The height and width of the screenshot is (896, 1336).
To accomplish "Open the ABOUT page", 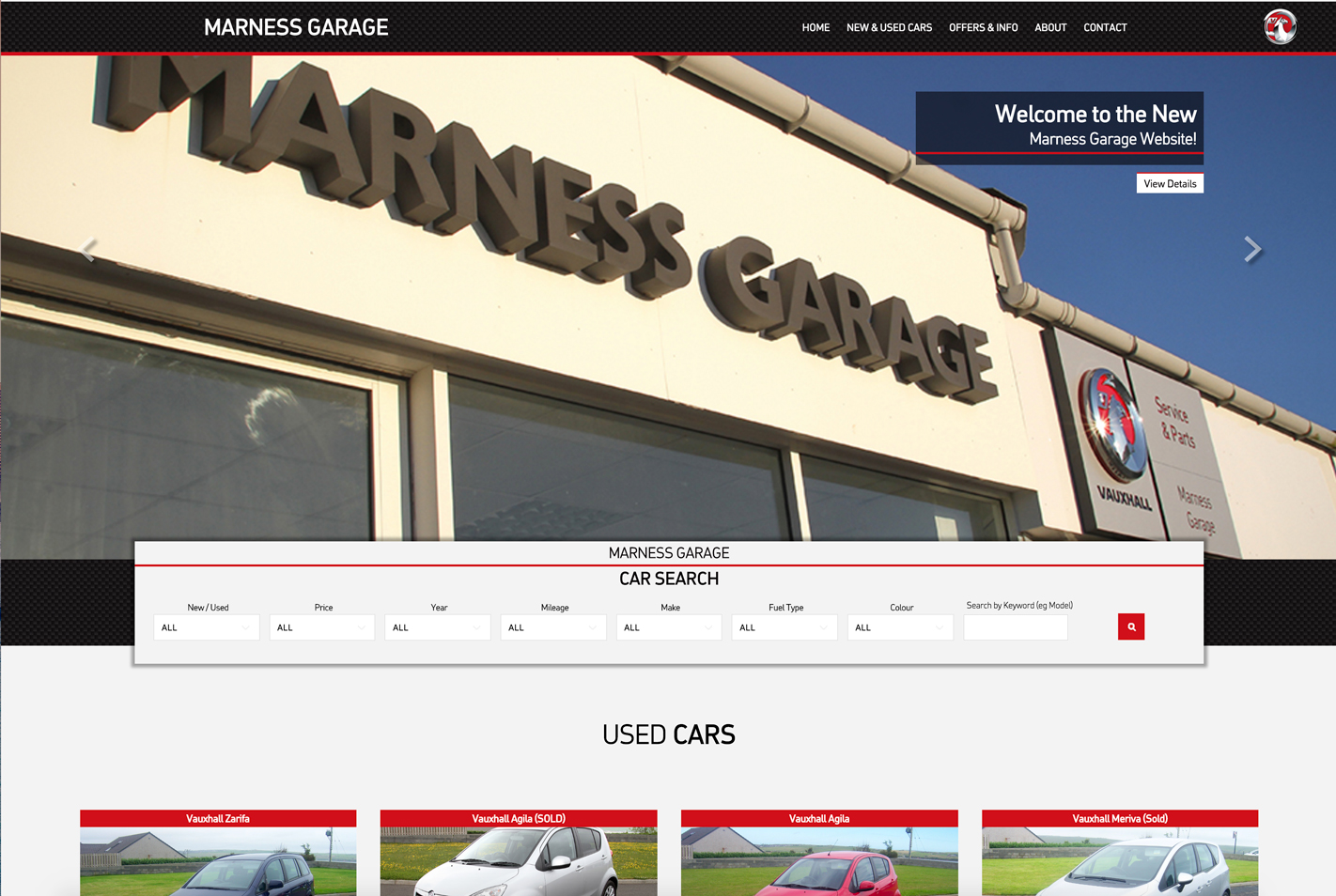I will [x=1050, y=27].
